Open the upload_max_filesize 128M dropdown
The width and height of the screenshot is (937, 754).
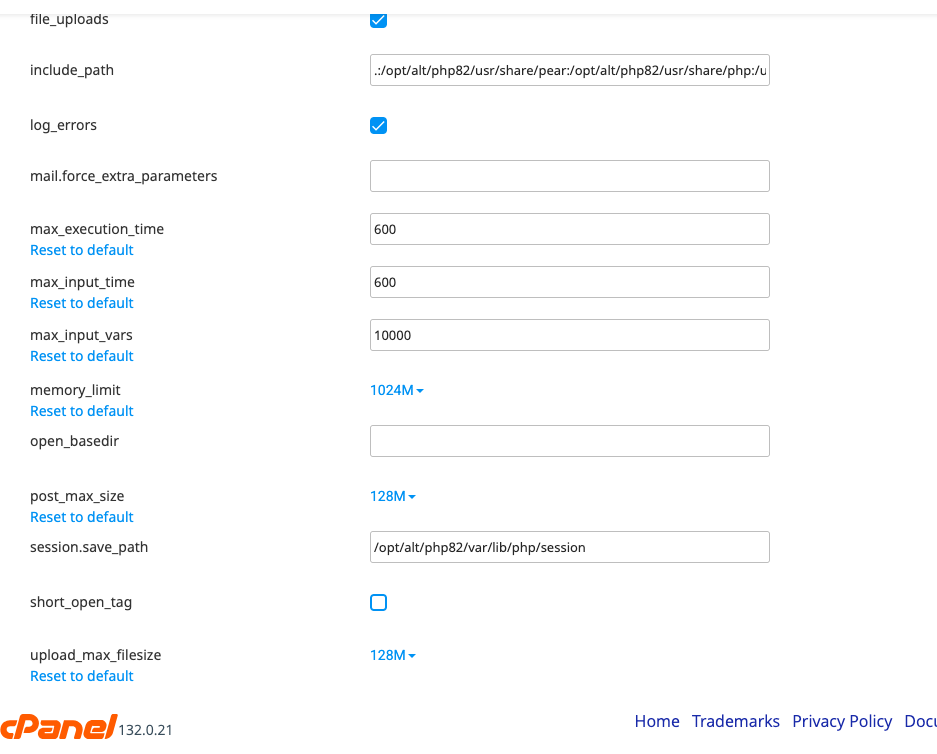[x=393, y=655]
